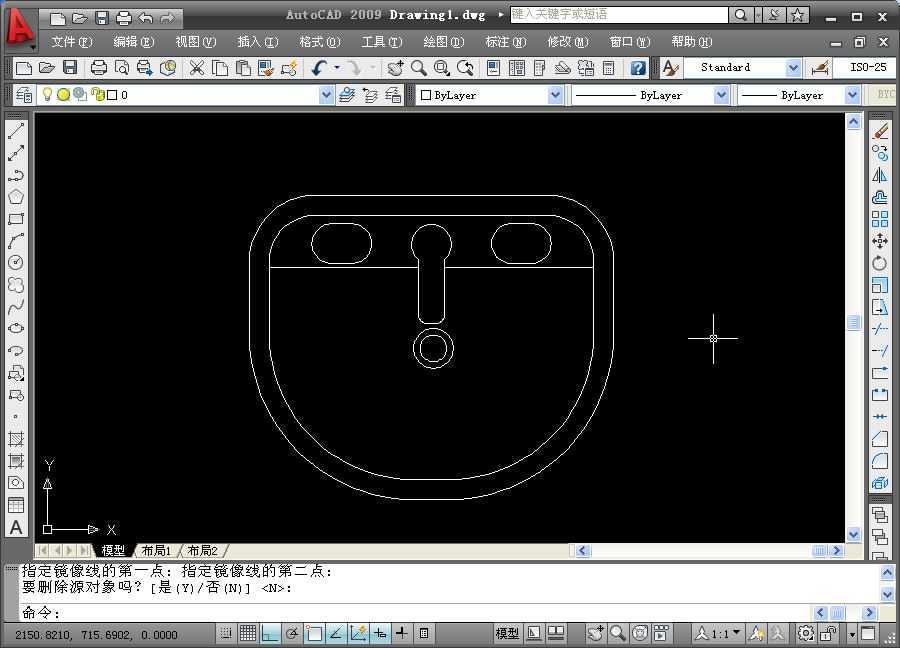
Task: Open the 绘图(D) menu
Action: click(x=443, y=42)
